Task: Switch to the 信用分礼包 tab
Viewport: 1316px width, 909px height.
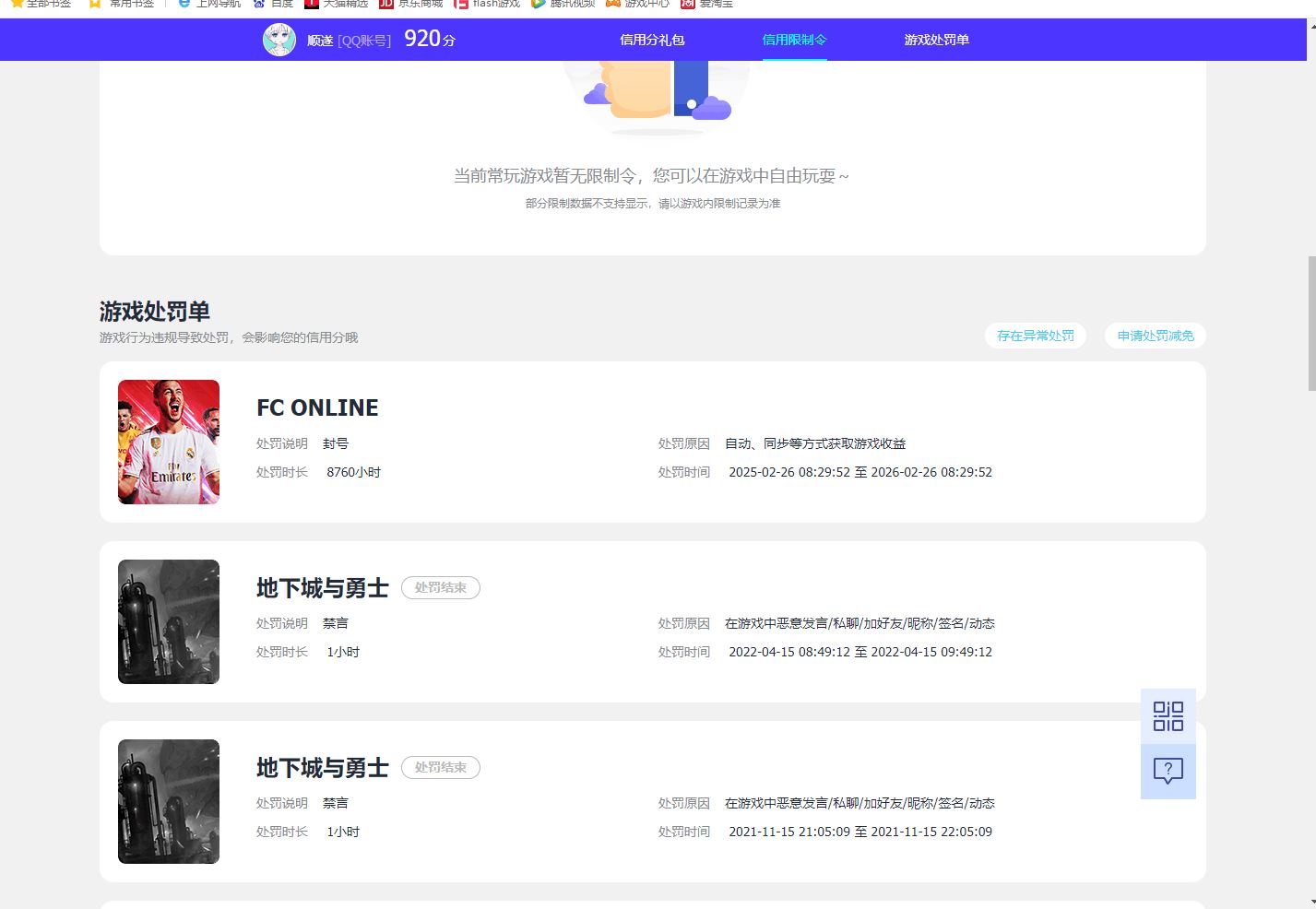Action: (652, 40)
